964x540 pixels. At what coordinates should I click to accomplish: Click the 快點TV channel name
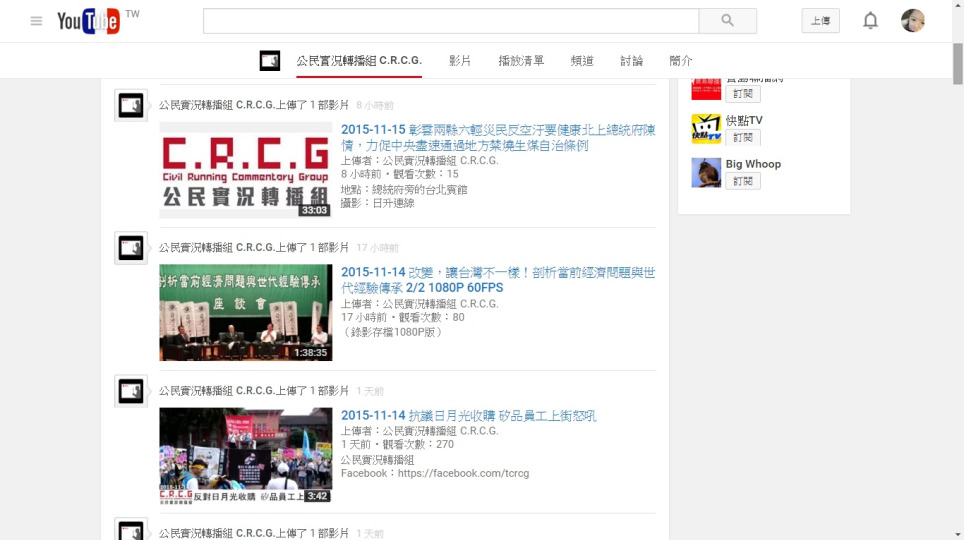click(x=744, y=121)
